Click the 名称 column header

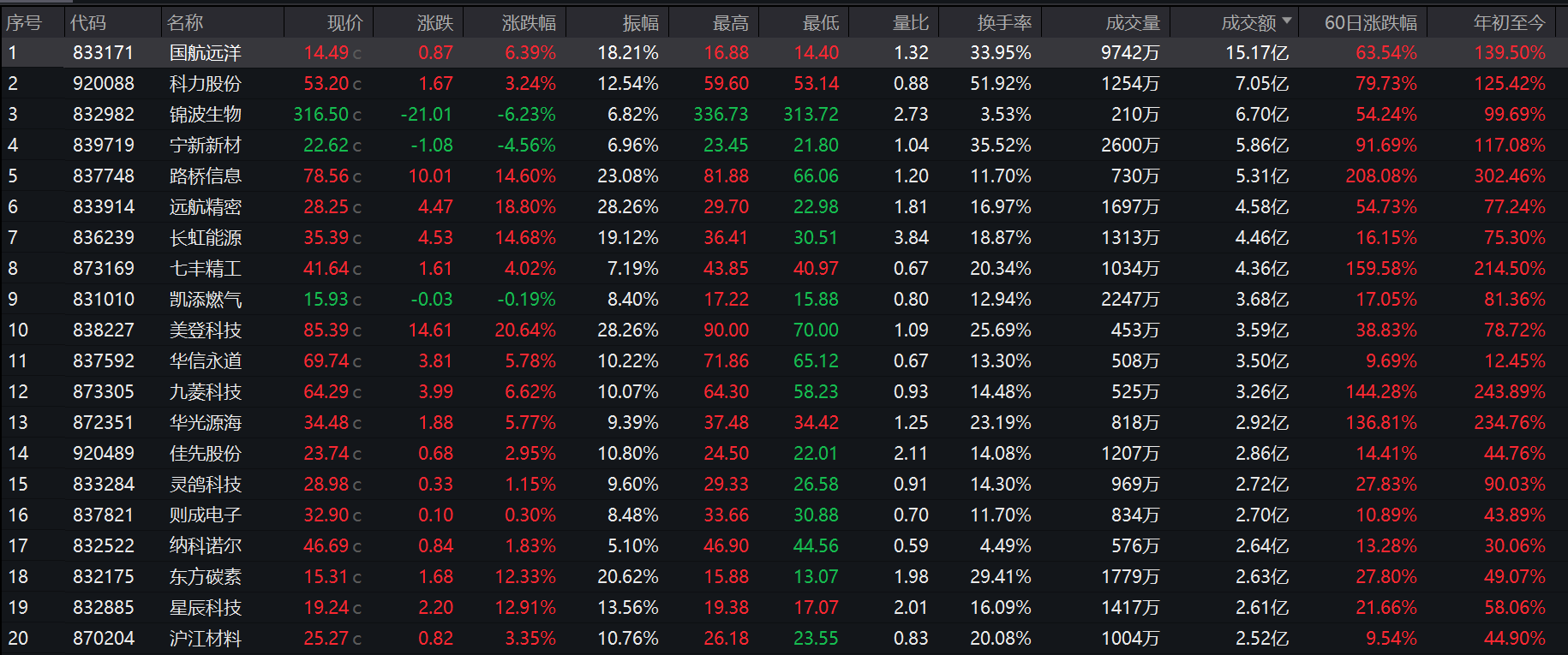[186, 23]
